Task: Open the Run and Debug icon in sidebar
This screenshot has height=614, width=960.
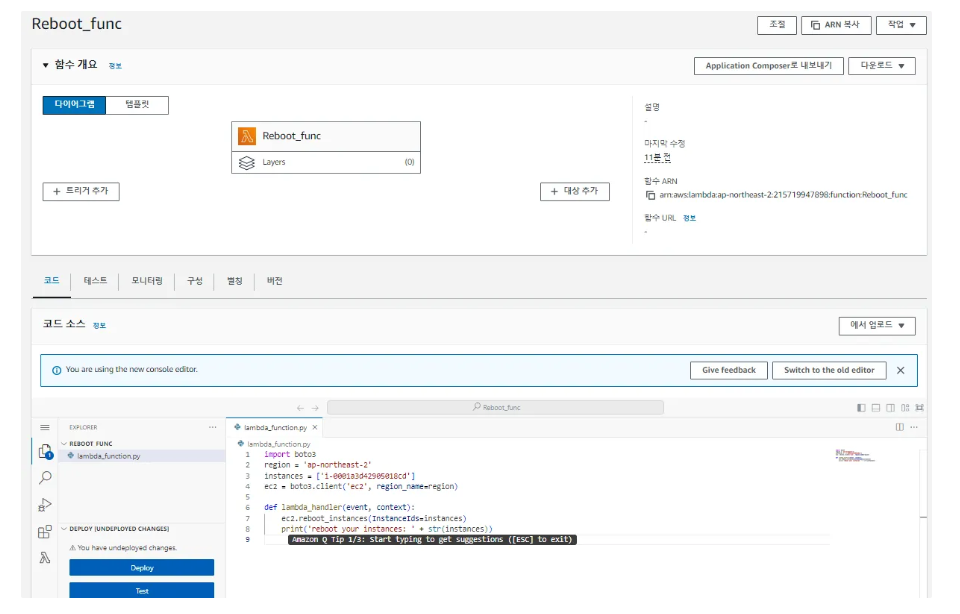Action: tap(45, 504)
